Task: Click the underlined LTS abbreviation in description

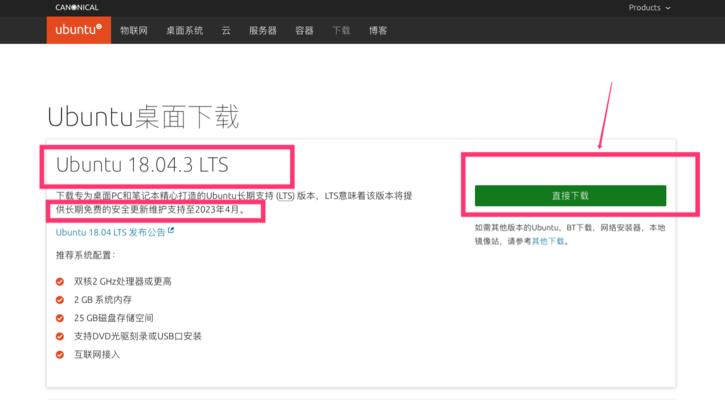Action: [x=285, y=196]
